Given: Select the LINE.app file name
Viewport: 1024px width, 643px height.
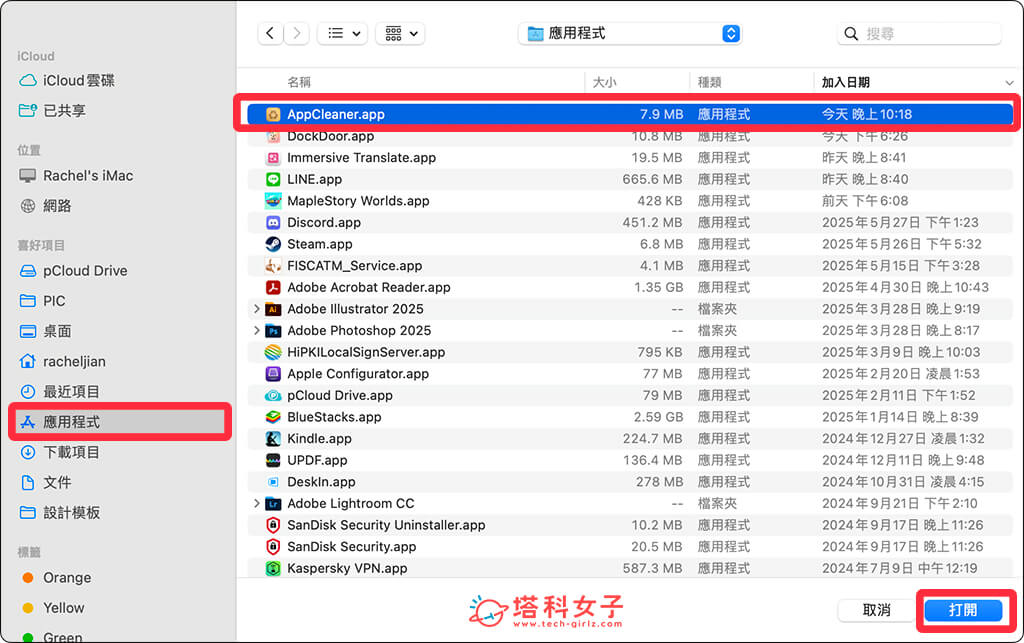Looking at the screenshot, I should point(315,179).
